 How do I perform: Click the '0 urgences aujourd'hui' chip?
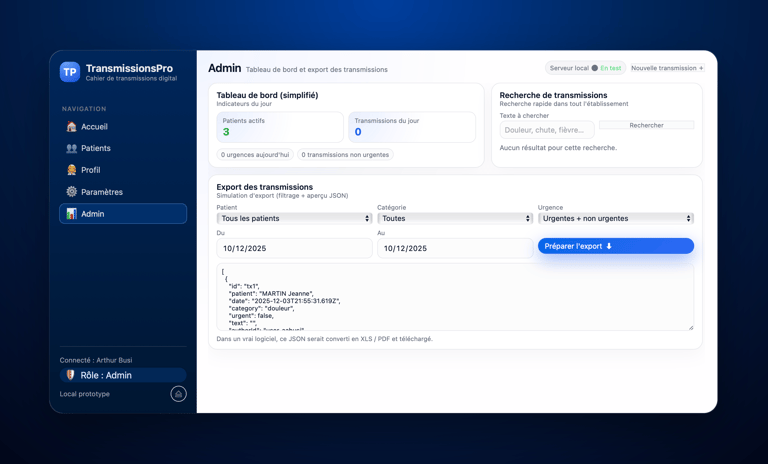255,155
